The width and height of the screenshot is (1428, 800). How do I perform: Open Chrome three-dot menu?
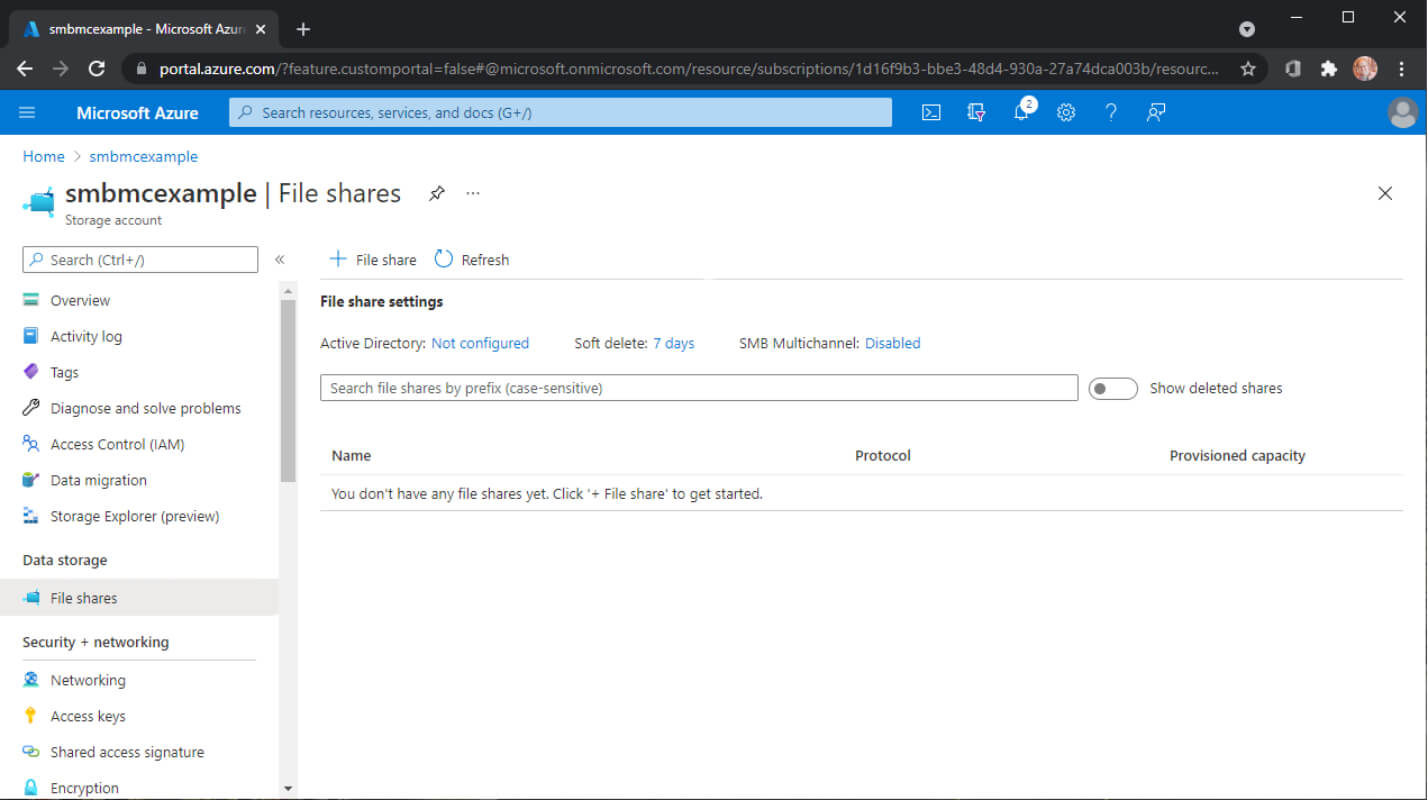tap(1402, 69)
